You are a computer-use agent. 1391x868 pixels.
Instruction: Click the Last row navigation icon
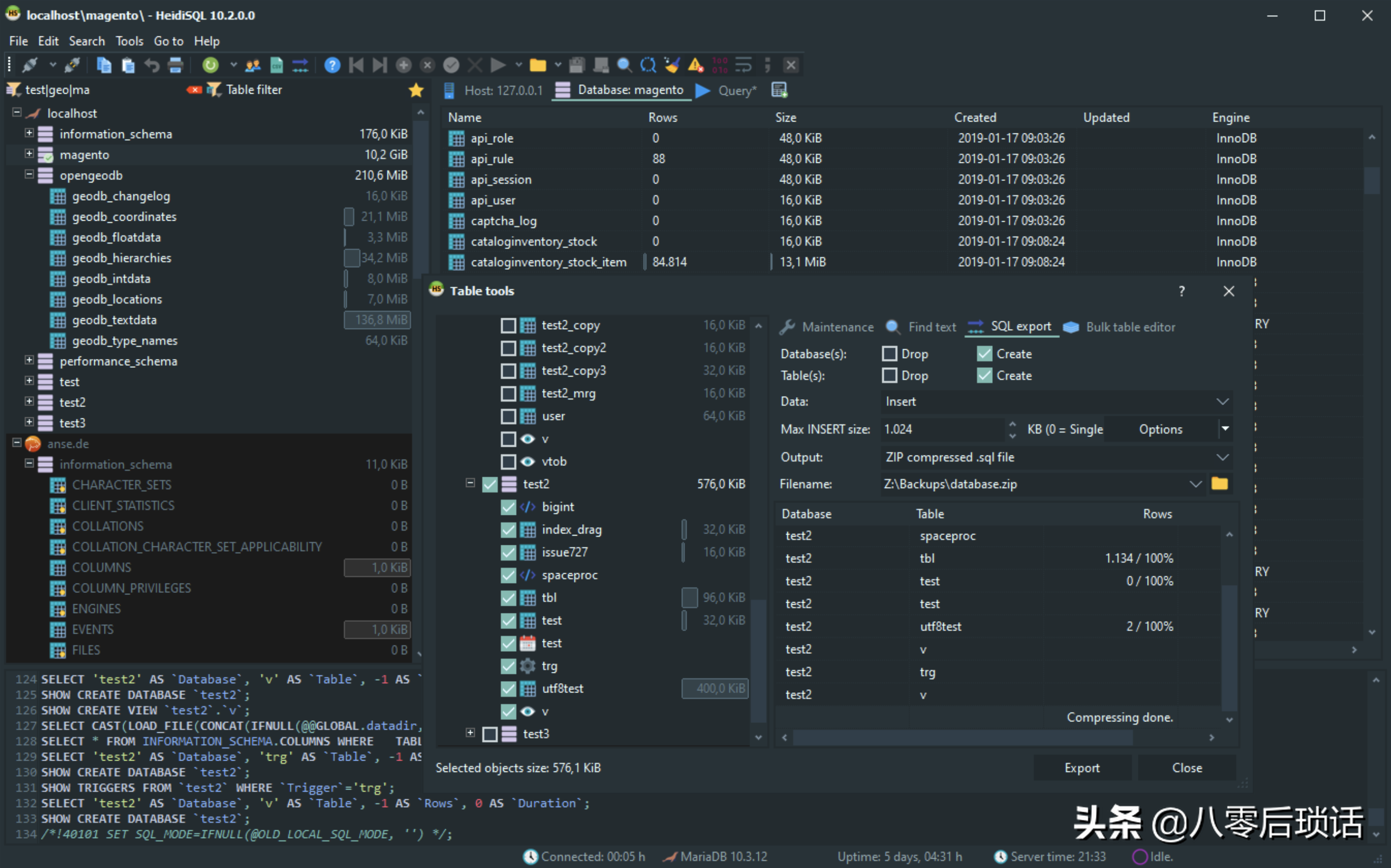[x=380, y=65]
